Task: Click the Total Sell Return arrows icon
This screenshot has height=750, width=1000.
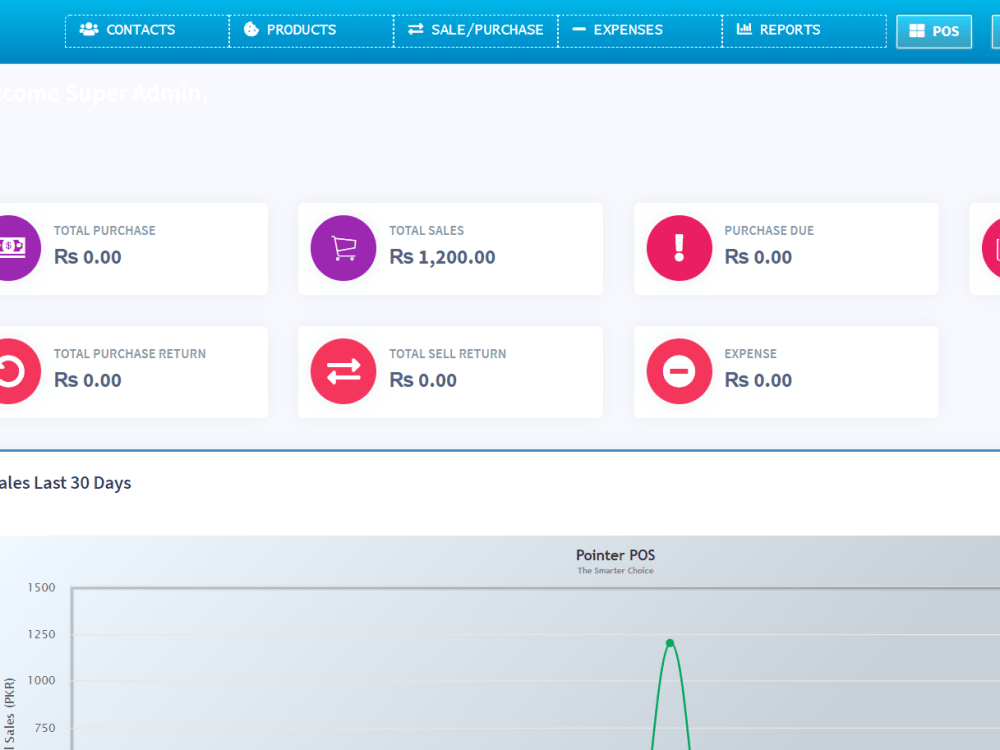Action: (x=343, y=371)
